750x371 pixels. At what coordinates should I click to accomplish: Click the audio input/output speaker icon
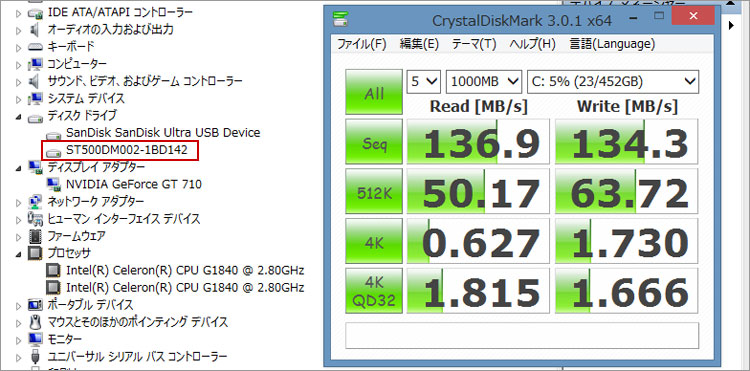35,30
